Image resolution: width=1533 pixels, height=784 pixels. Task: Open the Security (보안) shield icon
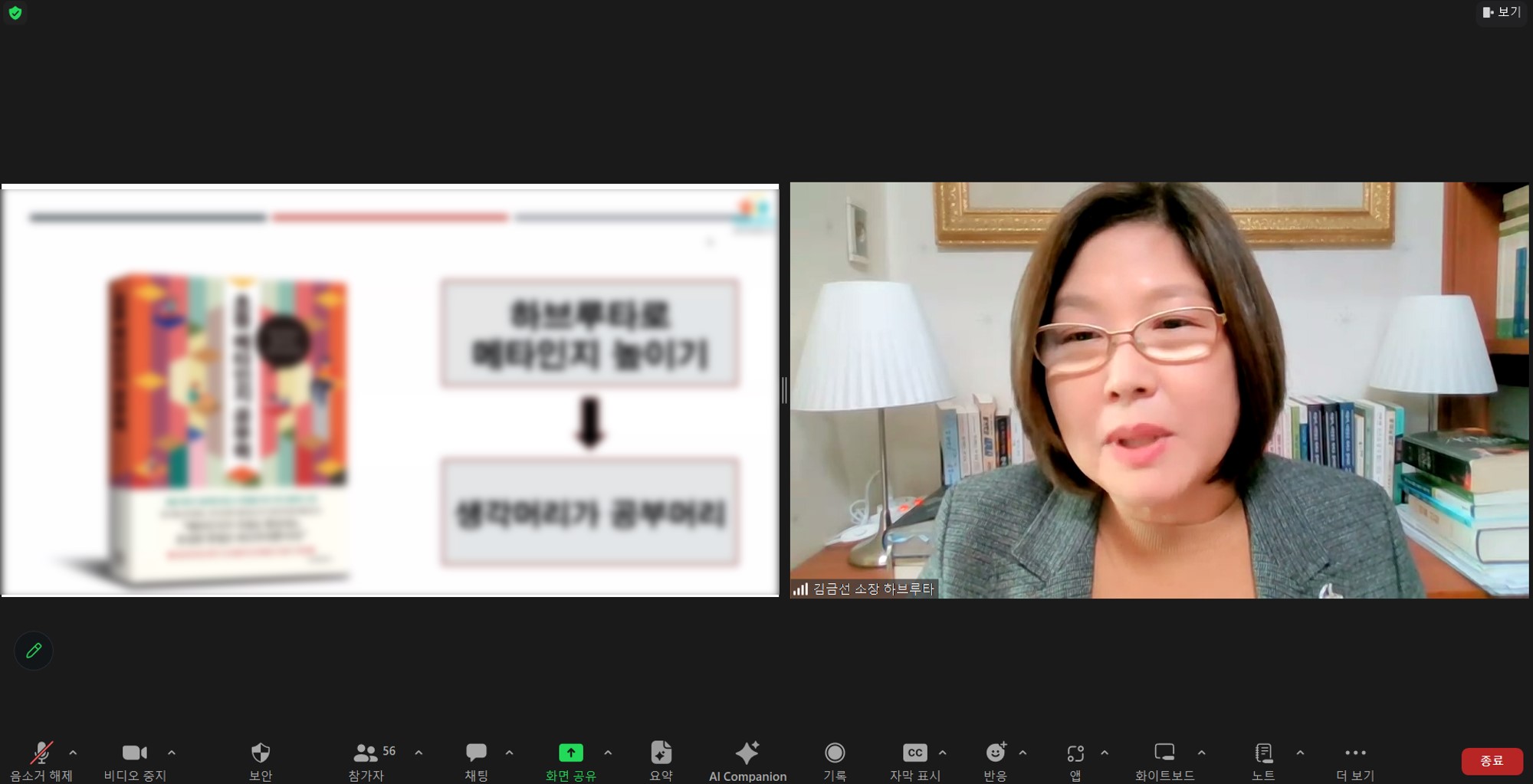(x=261, y=753)
